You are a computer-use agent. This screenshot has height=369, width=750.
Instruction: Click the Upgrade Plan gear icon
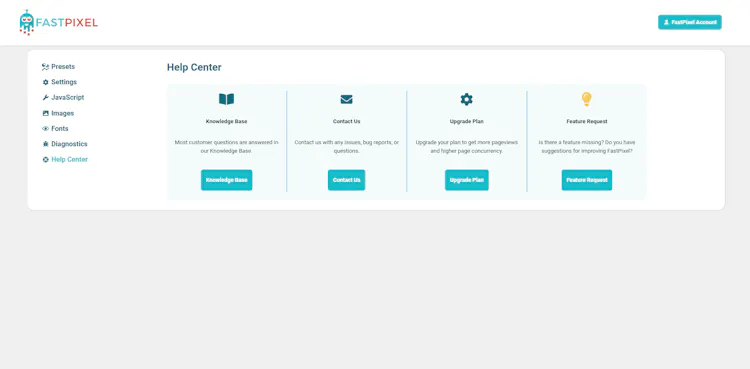tap(466, 99)
